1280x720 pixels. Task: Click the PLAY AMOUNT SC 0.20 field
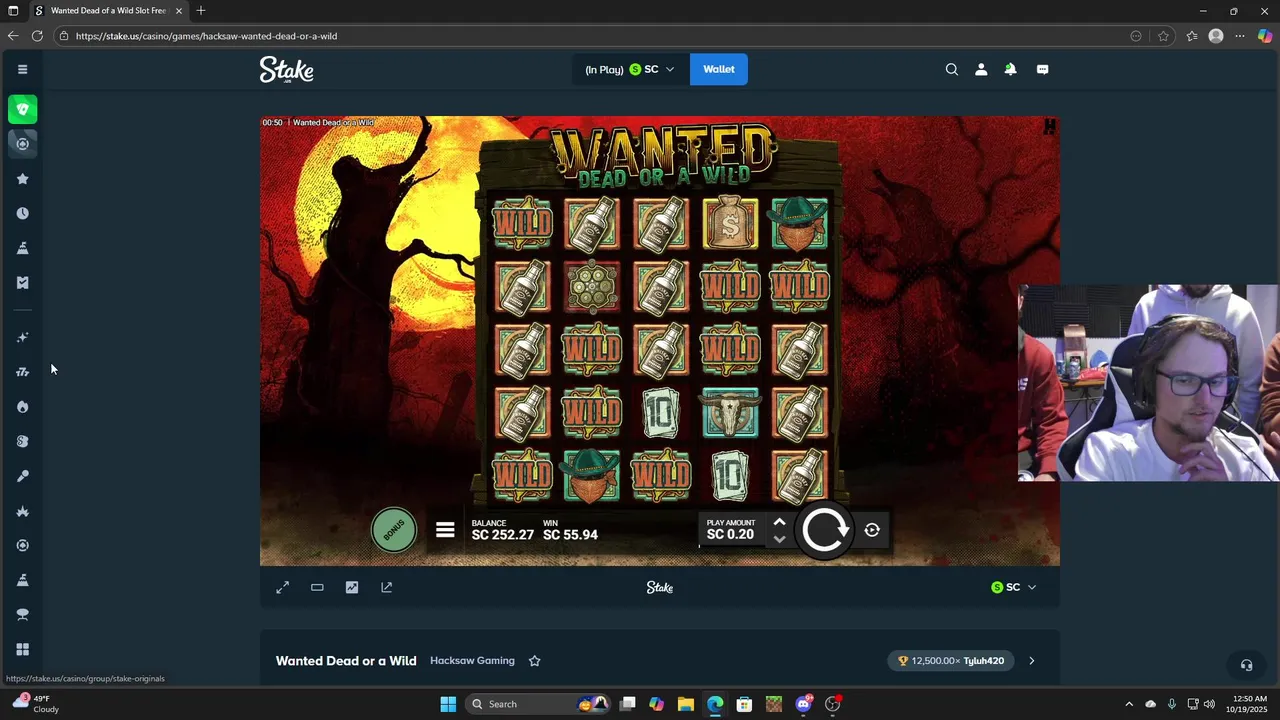(x=731, y=530)
